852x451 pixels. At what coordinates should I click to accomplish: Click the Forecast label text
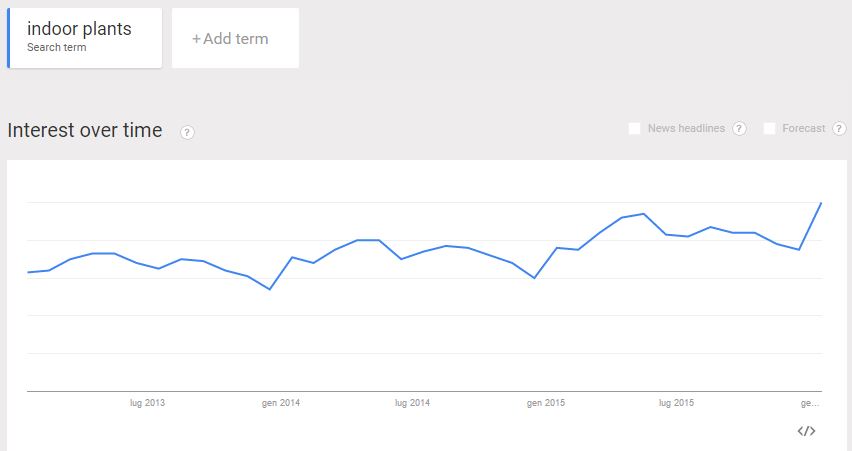point(804,128)
